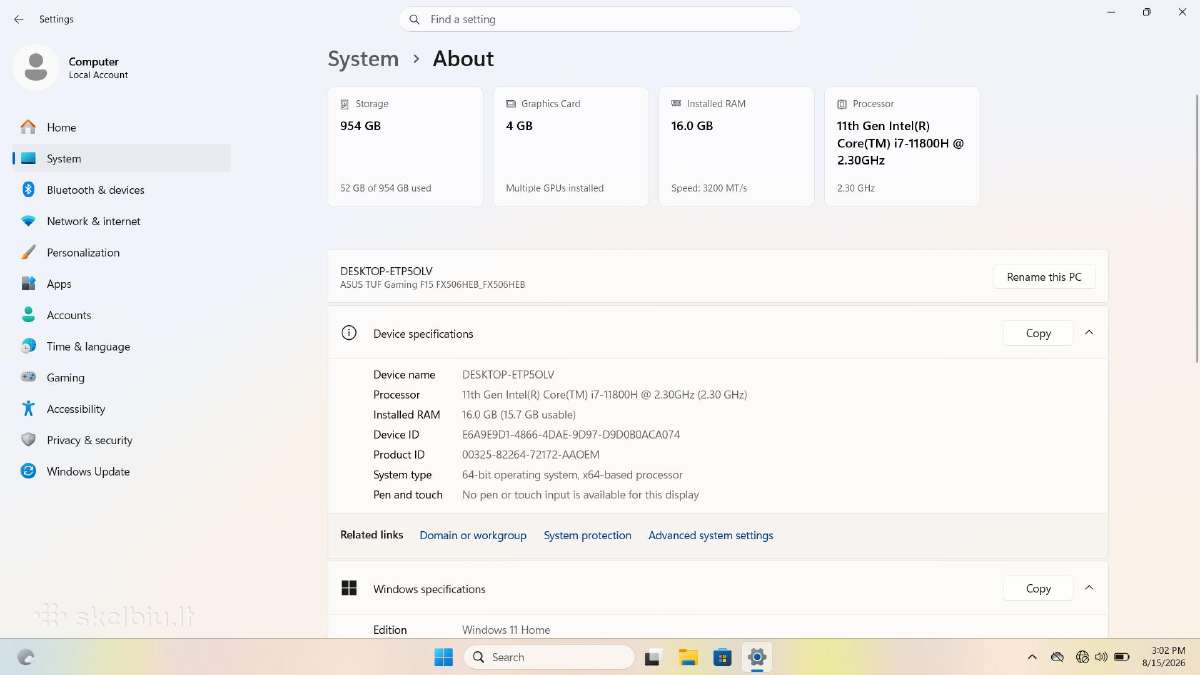The height and width of the screenshot is (675, 1200).
Task: Click the 'Windows 11 Home' edition text
Action: (506, 630)
